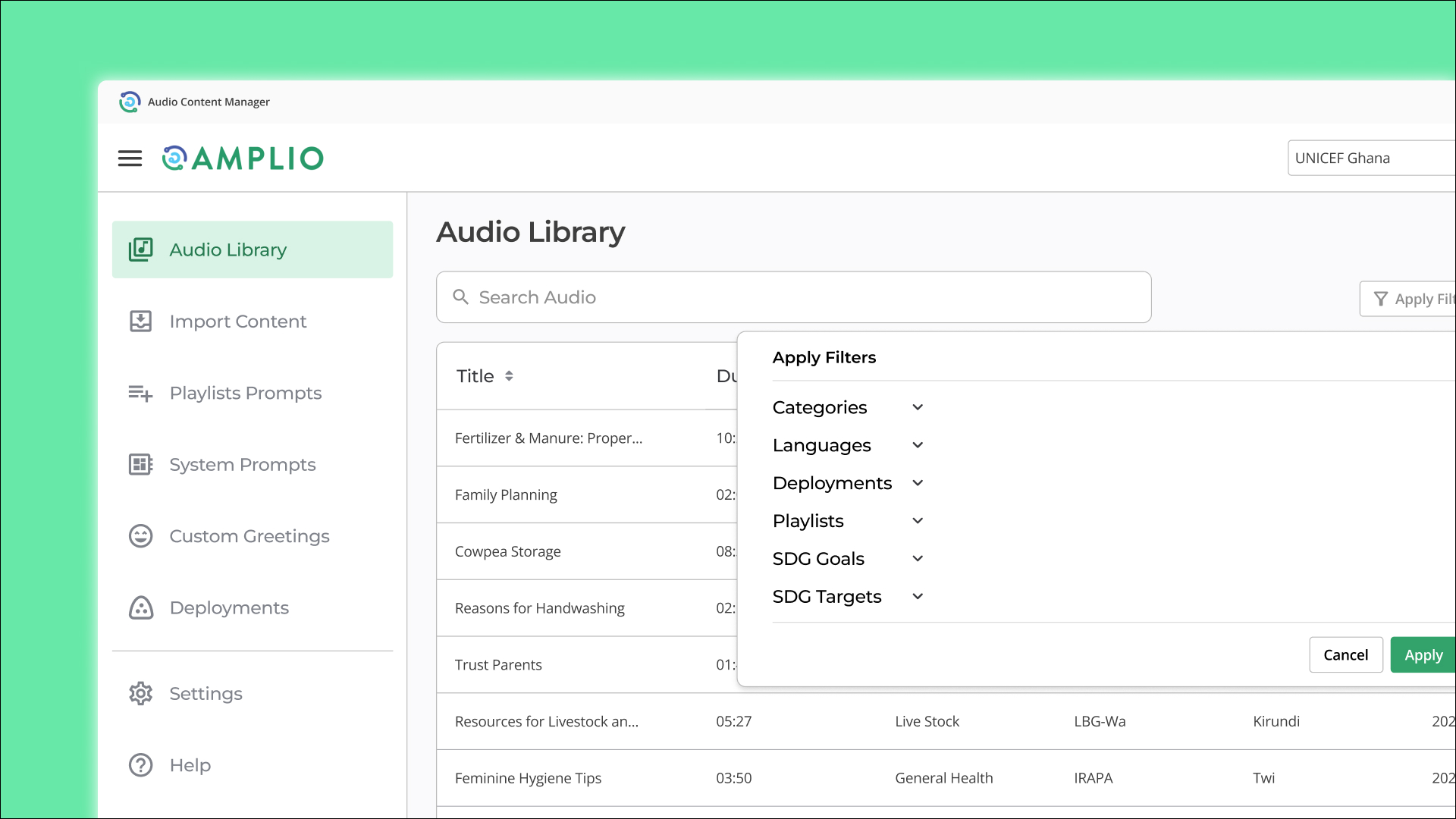Click the search magnifier icon
The height and width of the screenshot is (819, 1456).
pos(460,297)
